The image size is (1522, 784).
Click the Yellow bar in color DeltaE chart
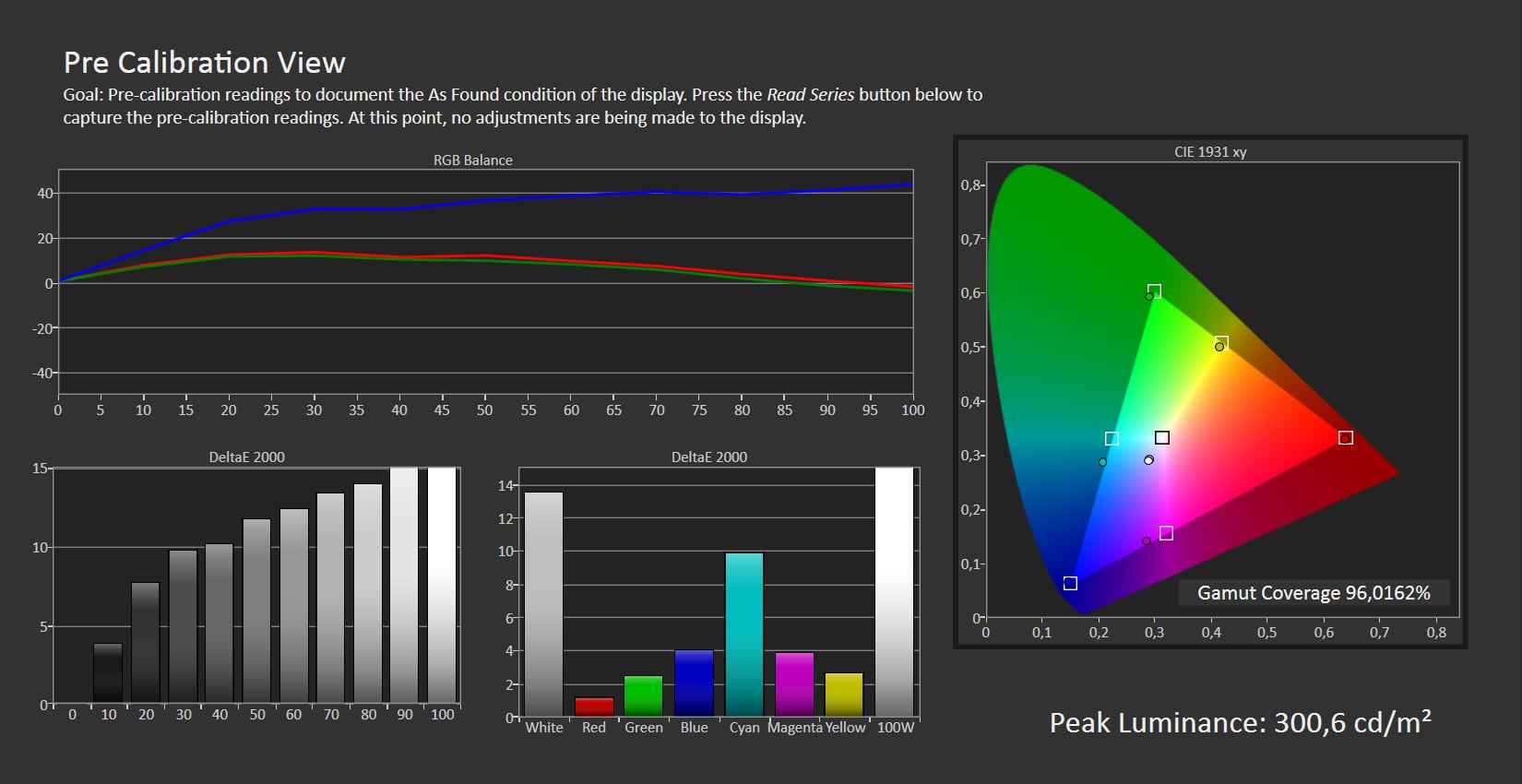844,695
